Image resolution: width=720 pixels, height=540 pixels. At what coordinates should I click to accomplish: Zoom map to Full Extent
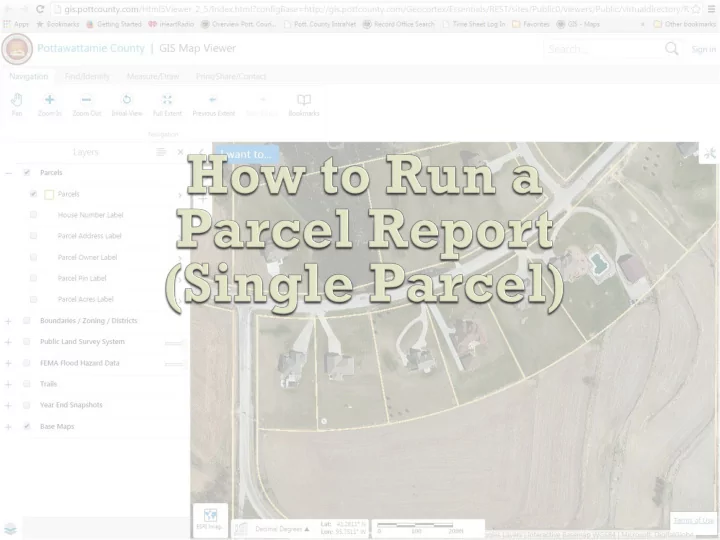click(167, 105)
